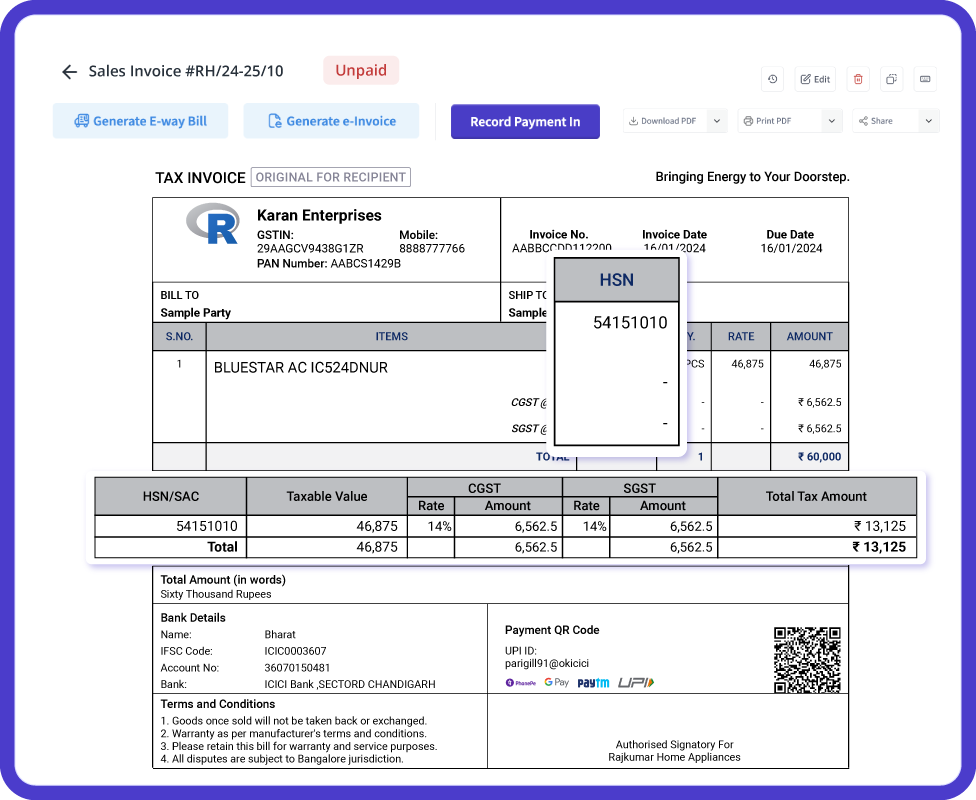Image resolution: width=976 pixels, height=800 pixels.
Task: Click the Share button
Action: coord(885,121)
